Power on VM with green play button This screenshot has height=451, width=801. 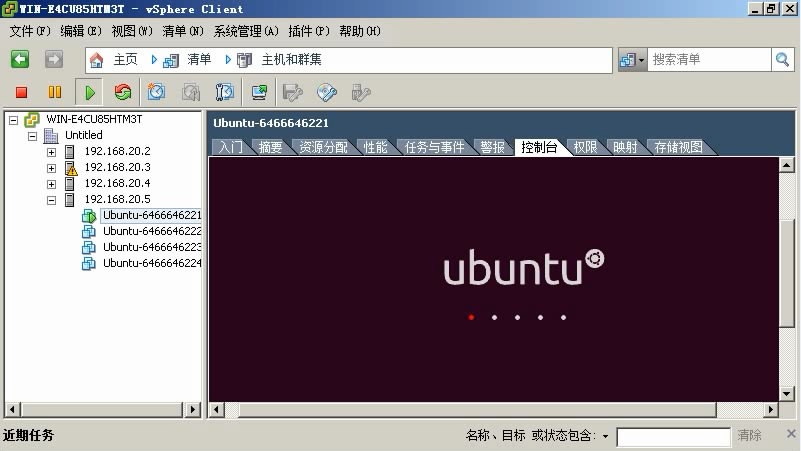coord(89,92)
